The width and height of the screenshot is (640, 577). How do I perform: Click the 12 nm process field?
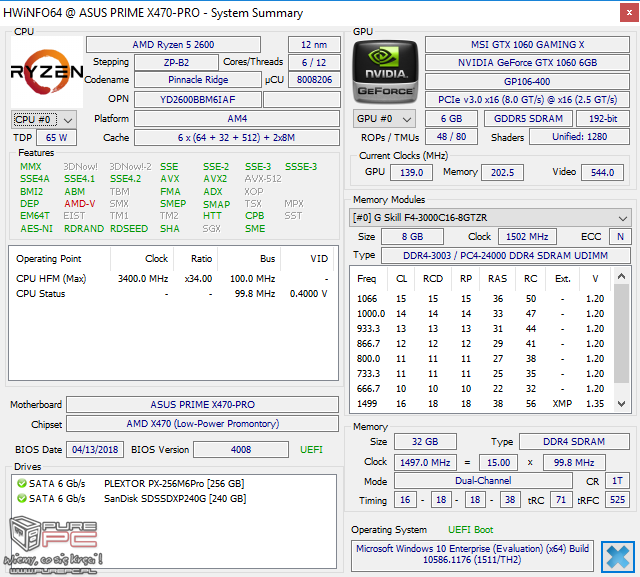[314, 44]
